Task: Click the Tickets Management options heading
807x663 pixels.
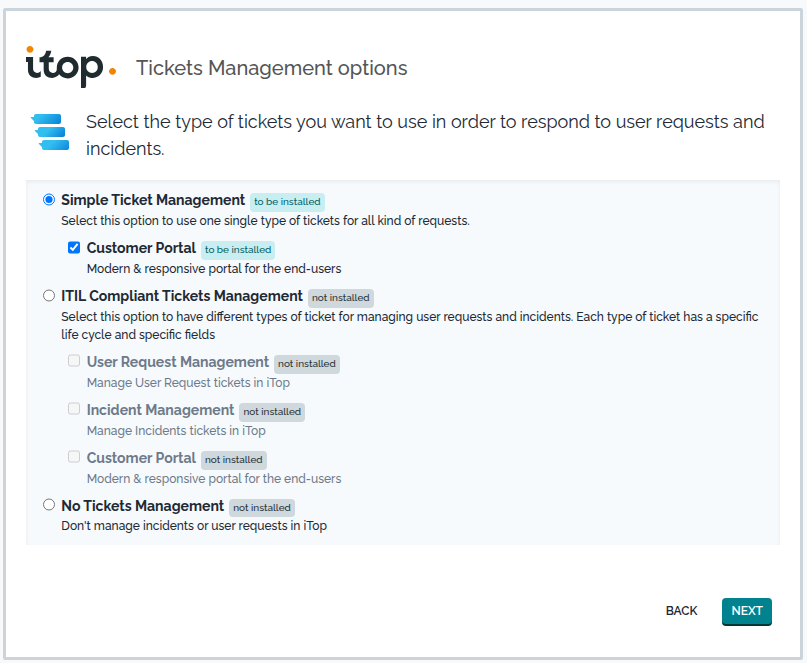Action: tap(272, 68)
